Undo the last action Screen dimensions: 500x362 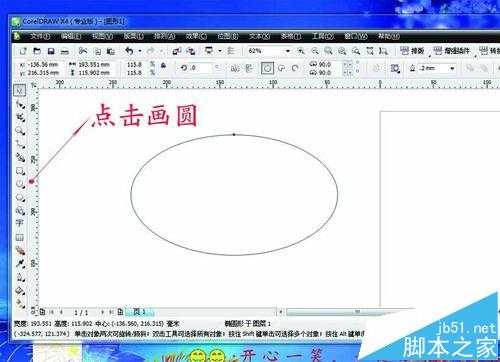click(x=129, y=51)
